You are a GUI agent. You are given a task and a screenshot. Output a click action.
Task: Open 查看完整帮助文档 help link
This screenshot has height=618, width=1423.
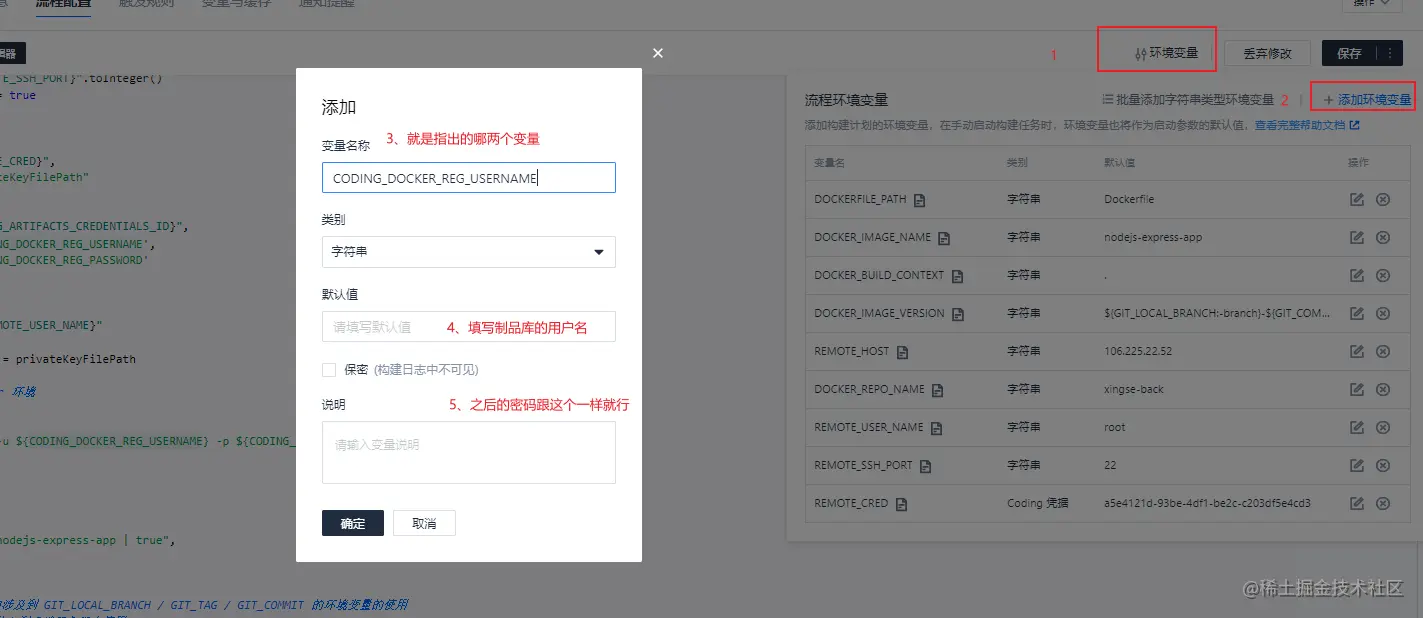[x=1307, y=125]
